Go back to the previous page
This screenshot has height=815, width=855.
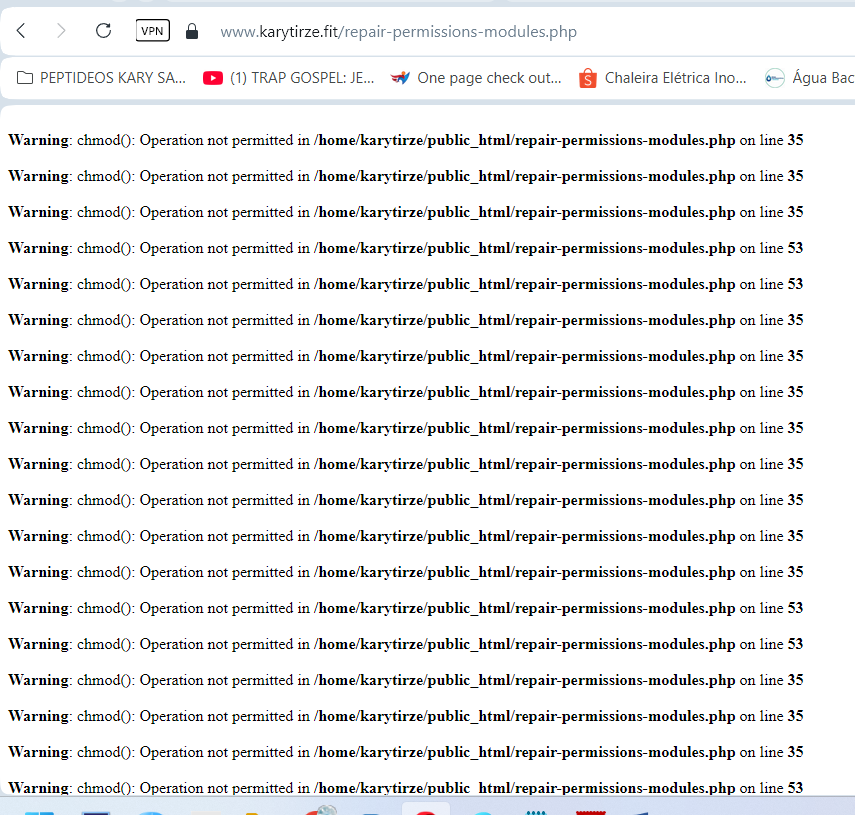click(21, 31)
